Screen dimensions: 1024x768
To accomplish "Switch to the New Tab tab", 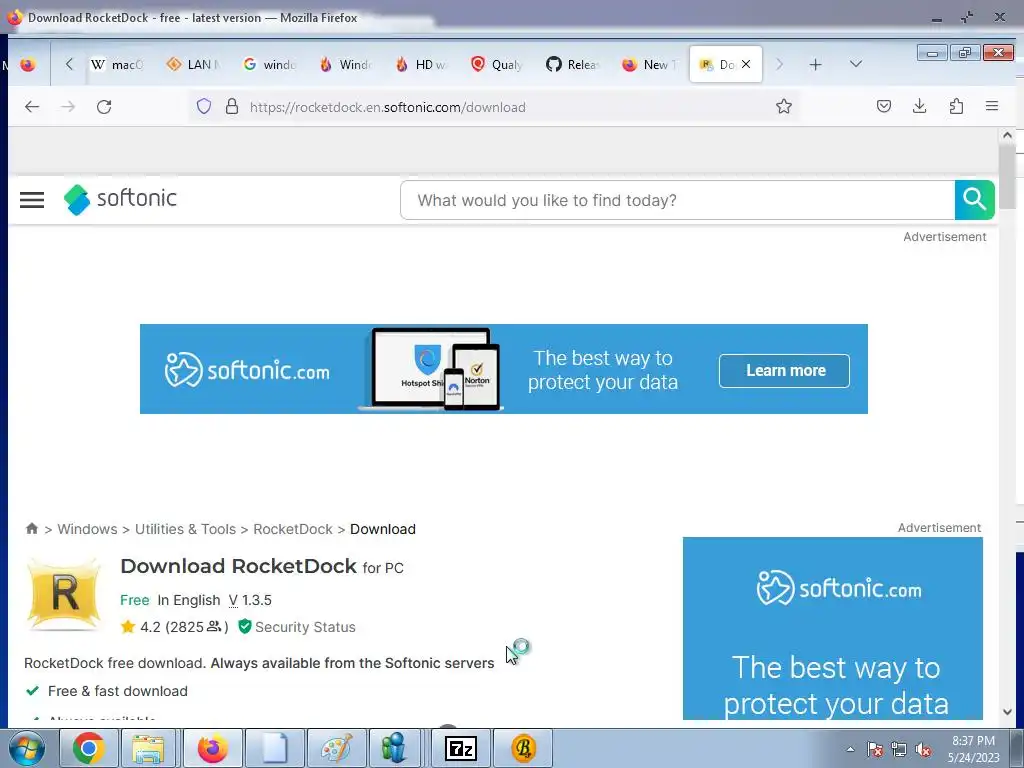I will pos(648,64).
